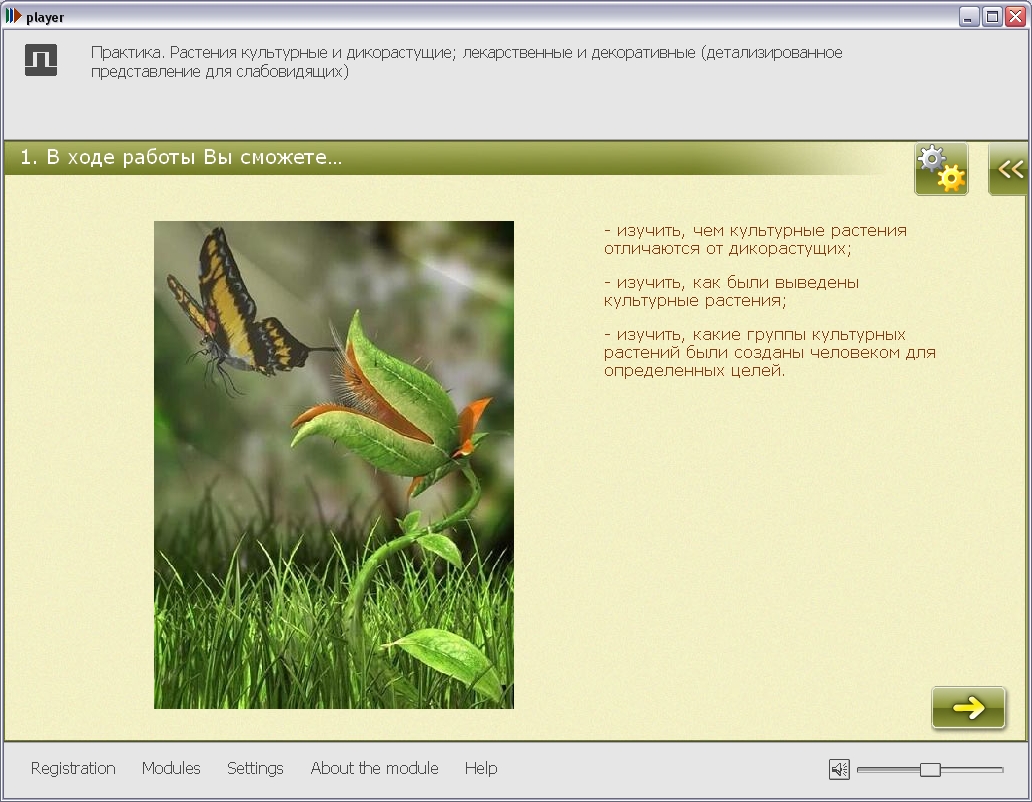Open the Settings menu
Image resolution: width=1032 pixels, height=802 pixels.
pos(255,768)
